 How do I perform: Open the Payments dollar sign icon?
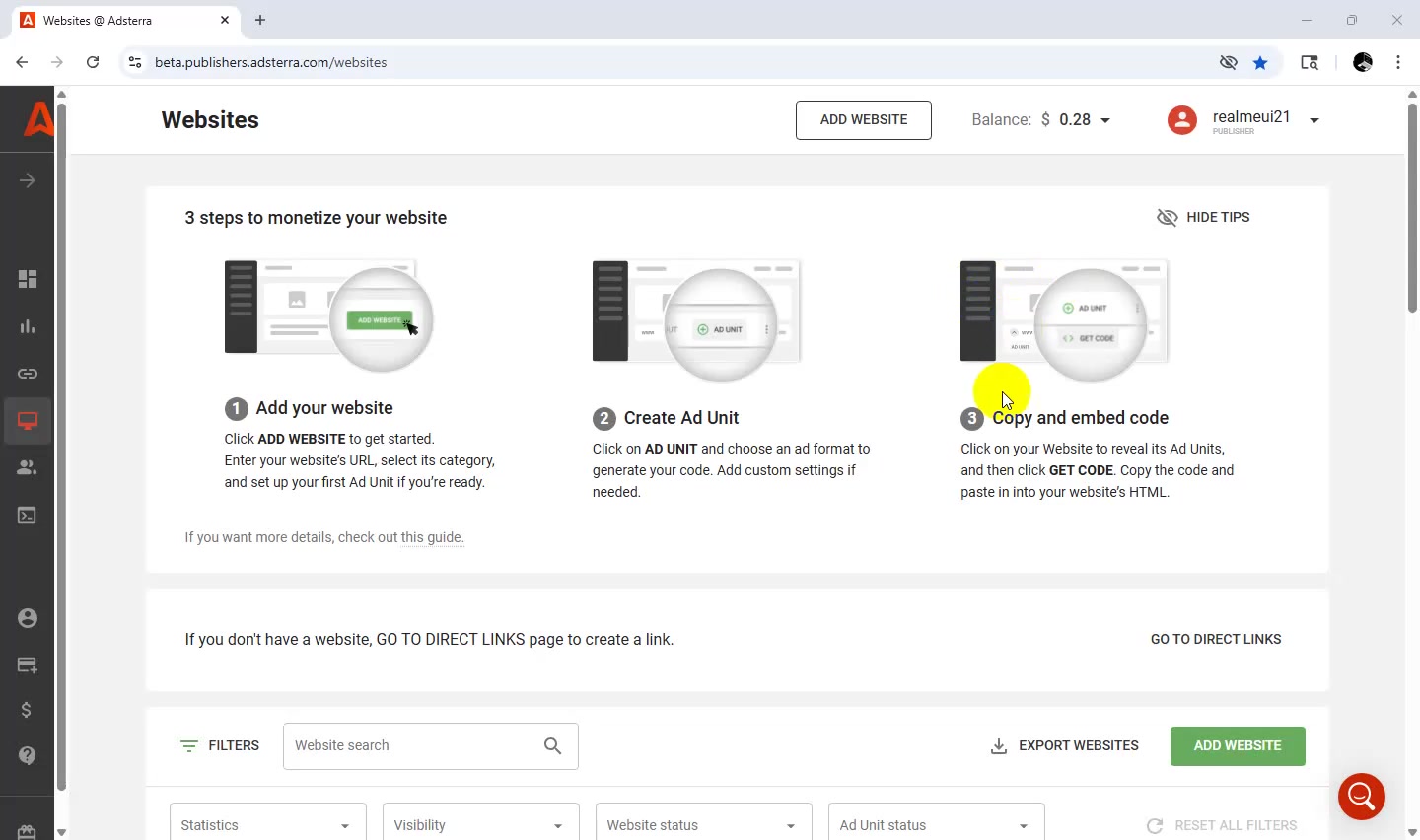[27, 710]
